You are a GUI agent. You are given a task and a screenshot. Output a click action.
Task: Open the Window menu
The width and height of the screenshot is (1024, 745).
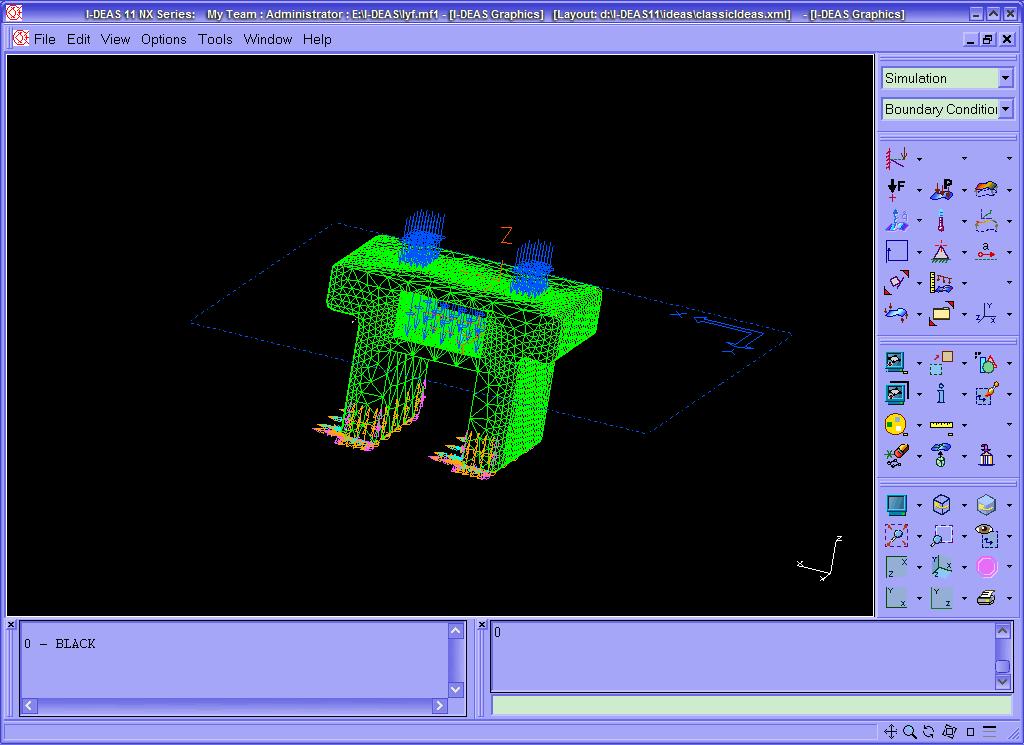(x=268, y=39)
